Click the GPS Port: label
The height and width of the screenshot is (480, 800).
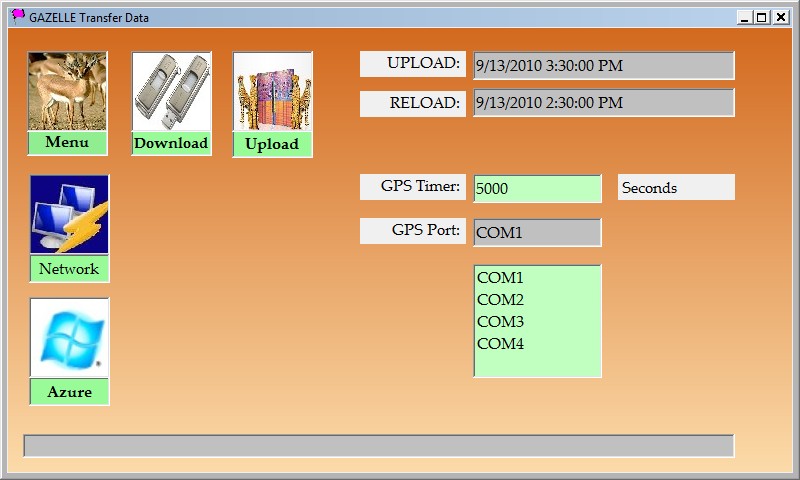point(413,231)
